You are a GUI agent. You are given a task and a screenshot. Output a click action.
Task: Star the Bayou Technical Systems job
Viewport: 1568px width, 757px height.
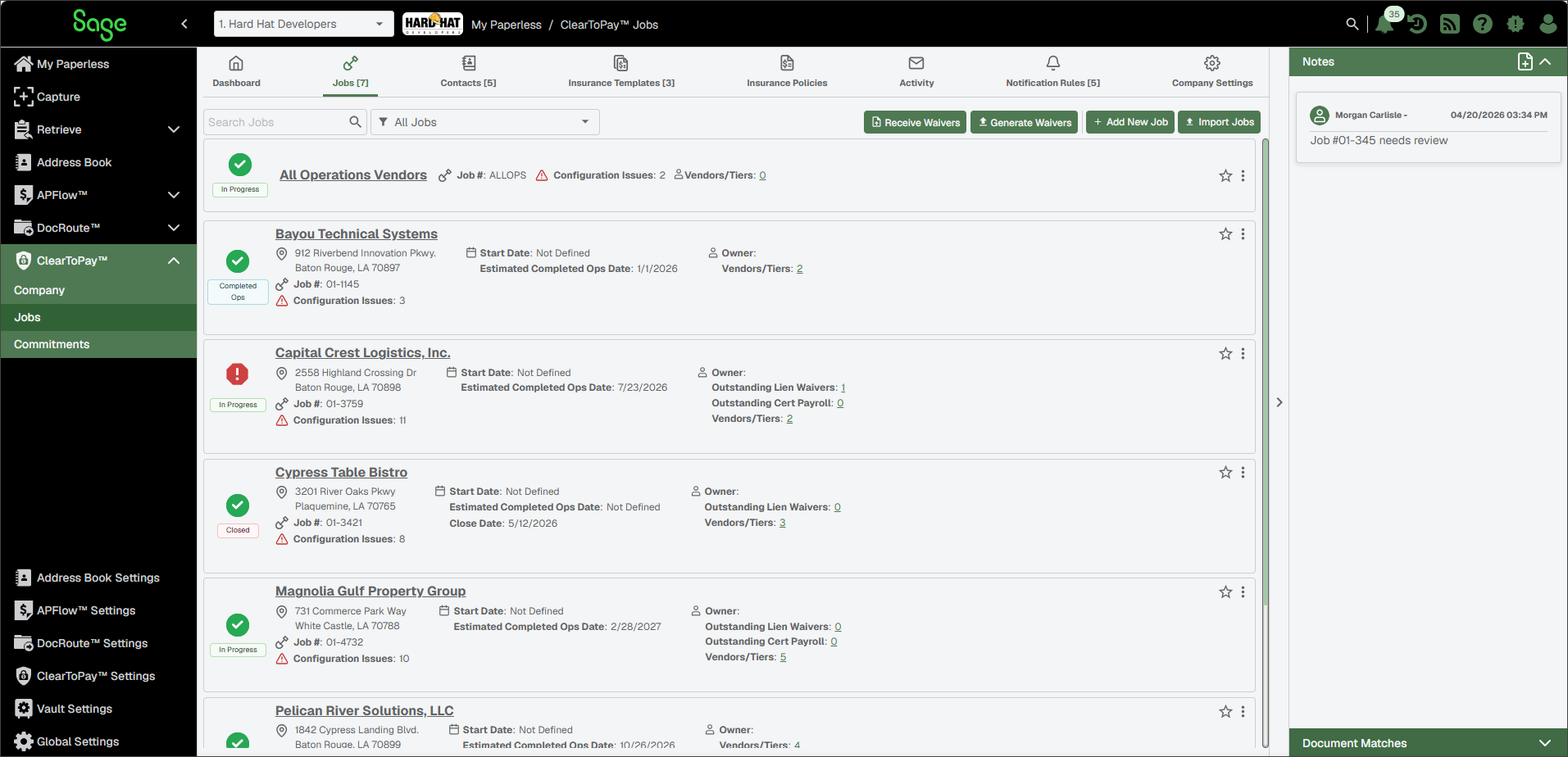(1225, 234)
